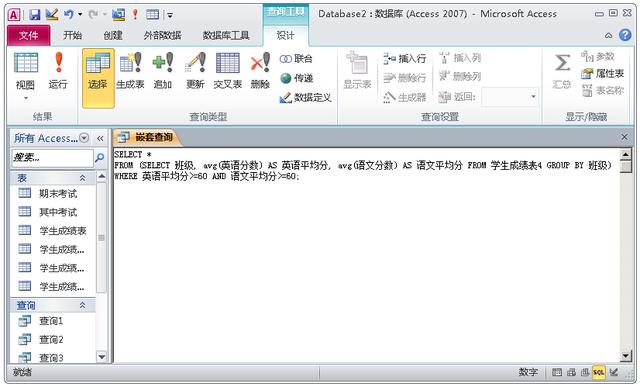This screenshot has height=387, width=640.
Task: Click 删除列 delete columns button
Action: pyautogui.click(x=460, y=76)
